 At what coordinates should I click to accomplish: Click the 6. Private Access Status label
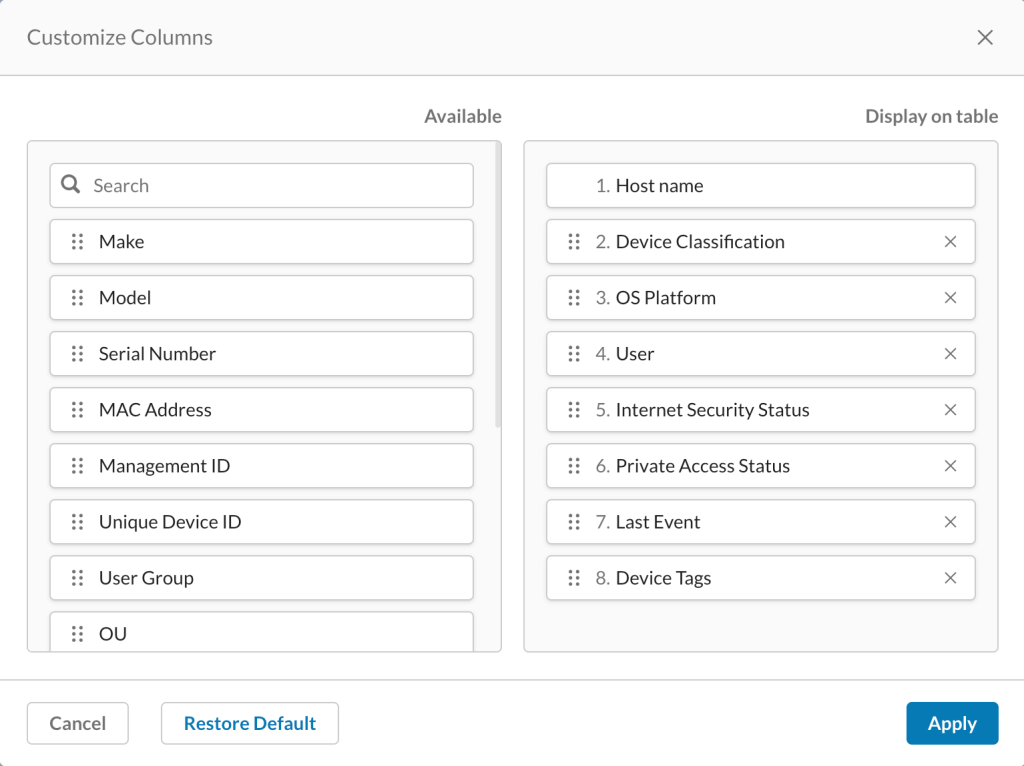(x=693, y=466)
